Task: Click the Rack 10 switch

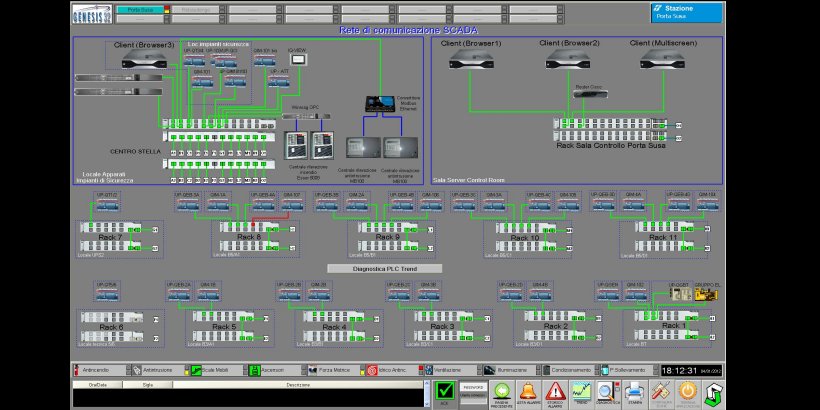Action: pyautogui.click(x=527, y=237)
